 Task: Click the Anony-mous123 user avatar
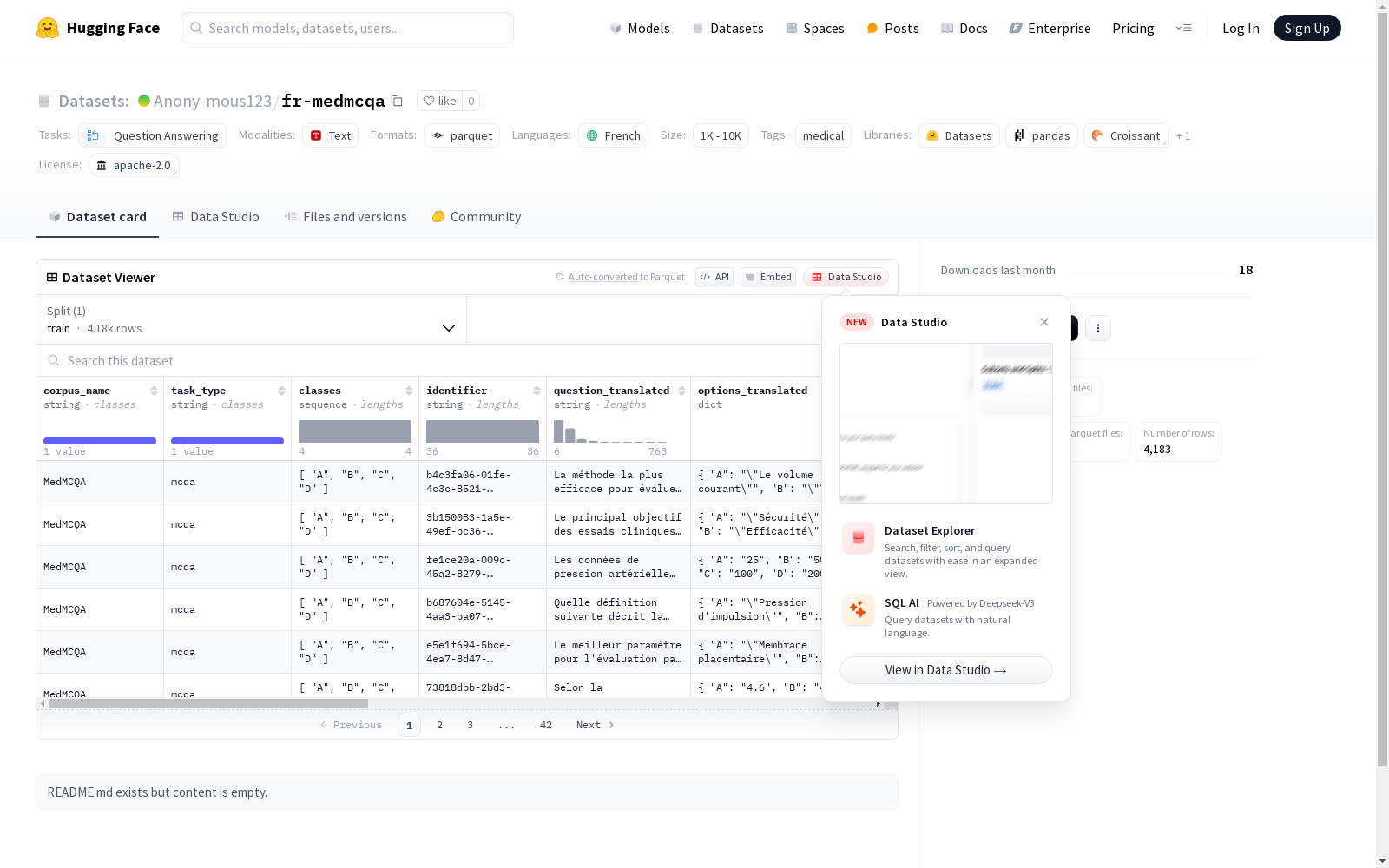coord(144,101)
